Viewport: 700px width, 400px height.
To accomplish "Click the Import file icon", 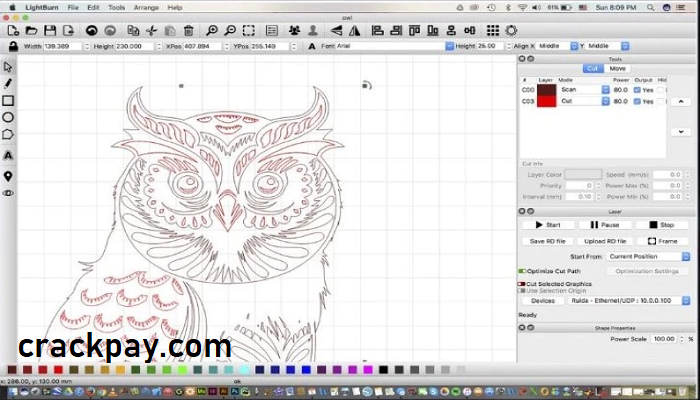I will coord(68,30).
